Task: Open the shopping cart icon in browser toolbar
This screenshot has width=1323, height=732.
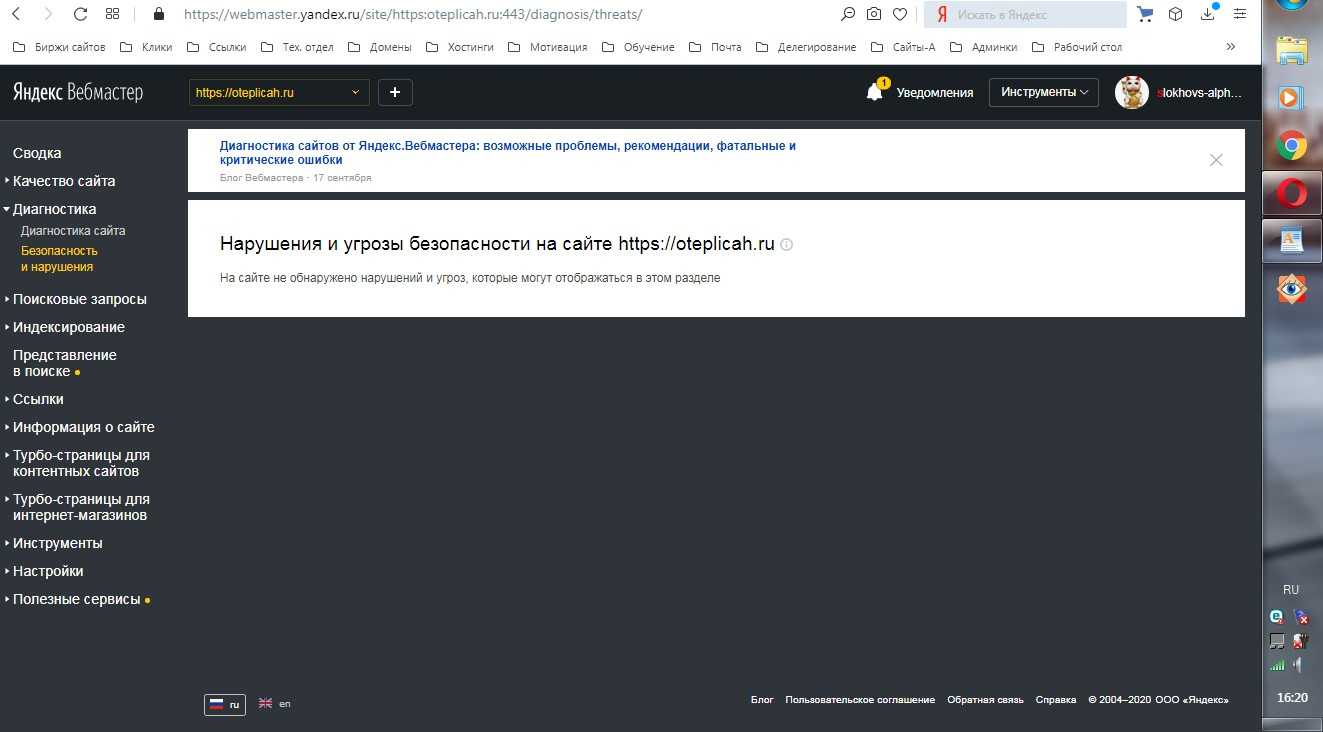Action: coord(1146,14)
